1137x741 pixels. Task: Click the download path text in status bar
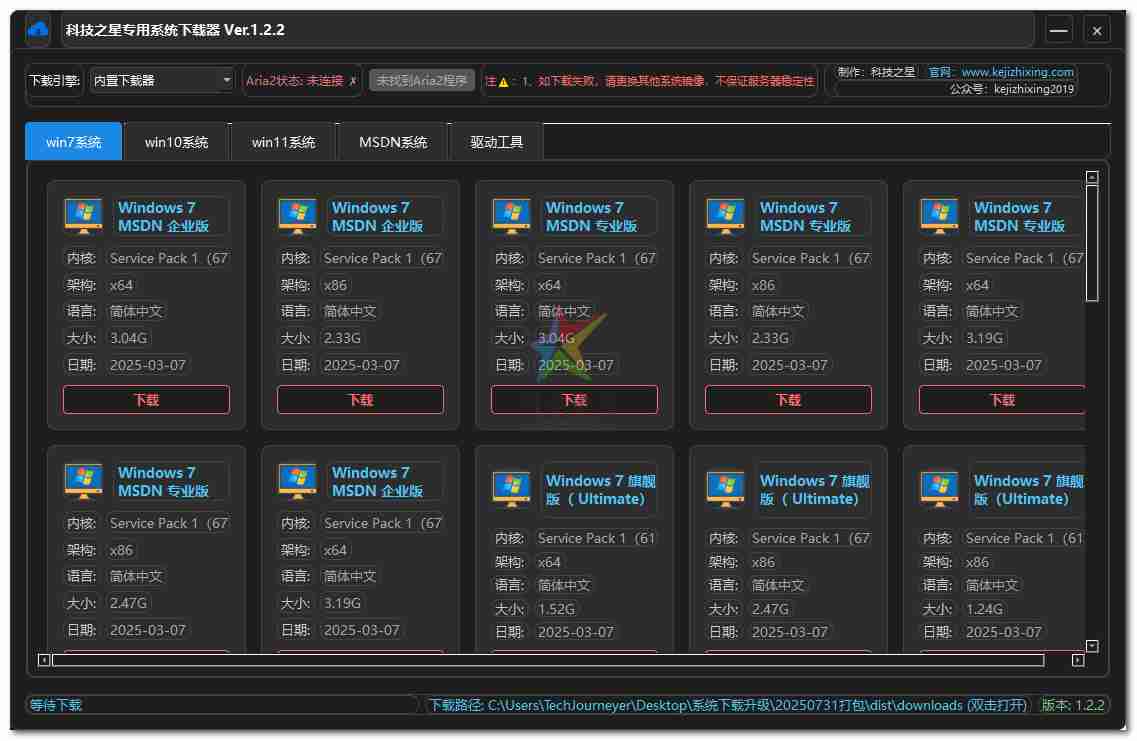coord(729,705)
